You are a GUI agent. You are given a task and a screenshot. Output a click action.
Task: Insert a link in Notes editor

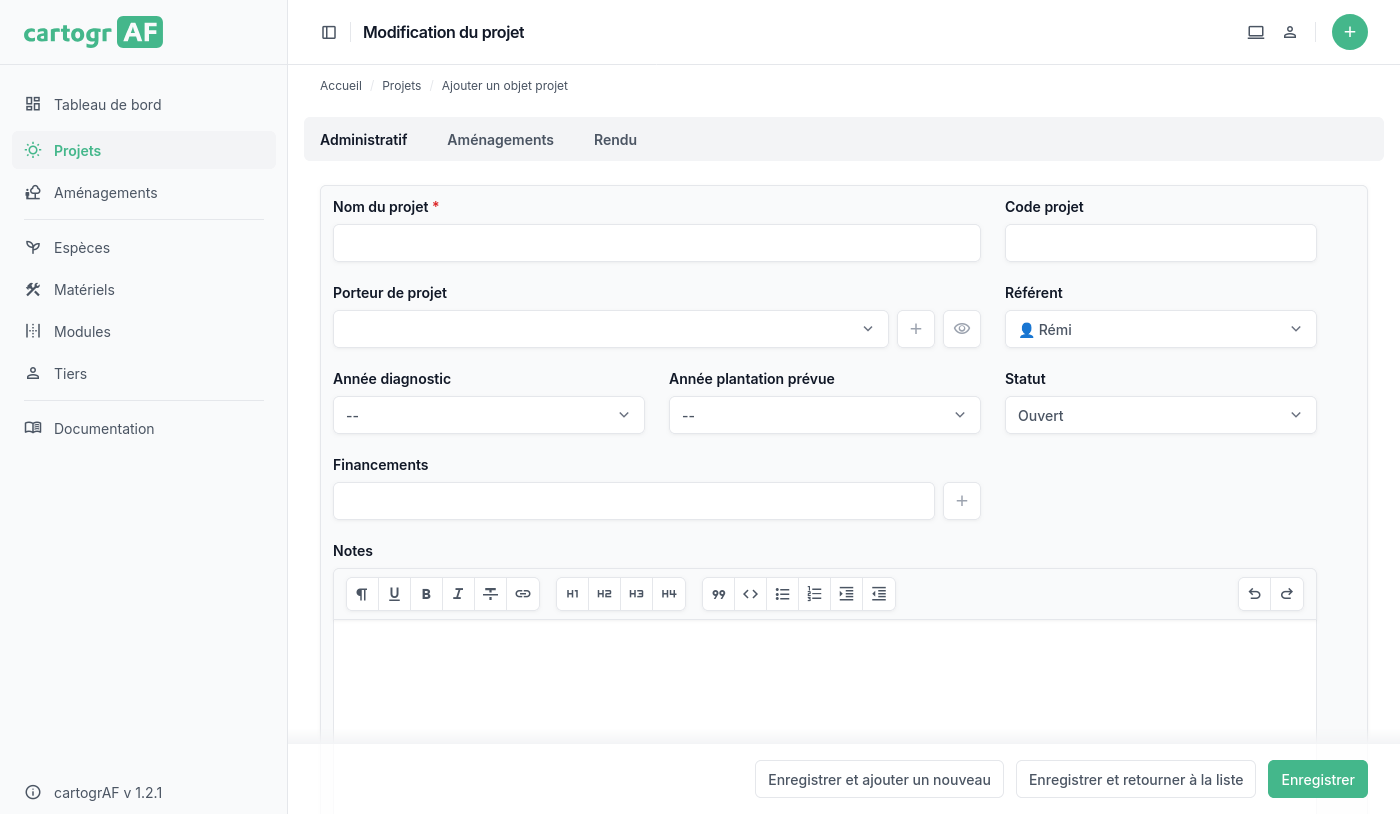tap(523, 594)
